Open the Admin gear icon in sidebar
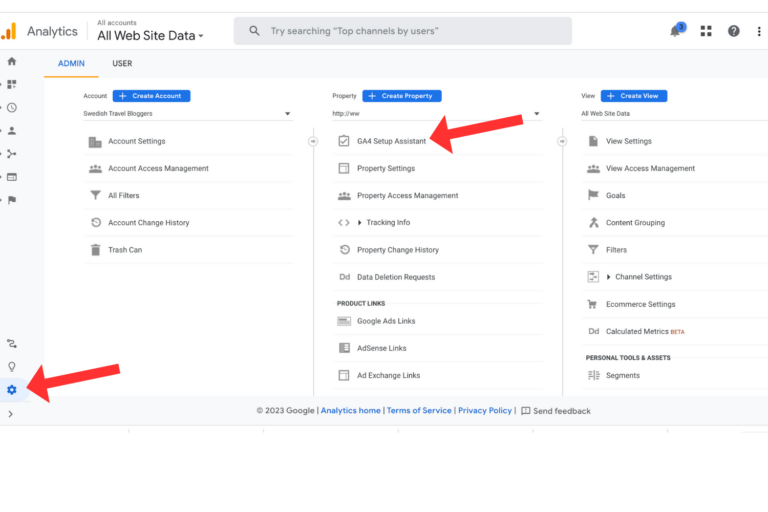 pos(12,390)
